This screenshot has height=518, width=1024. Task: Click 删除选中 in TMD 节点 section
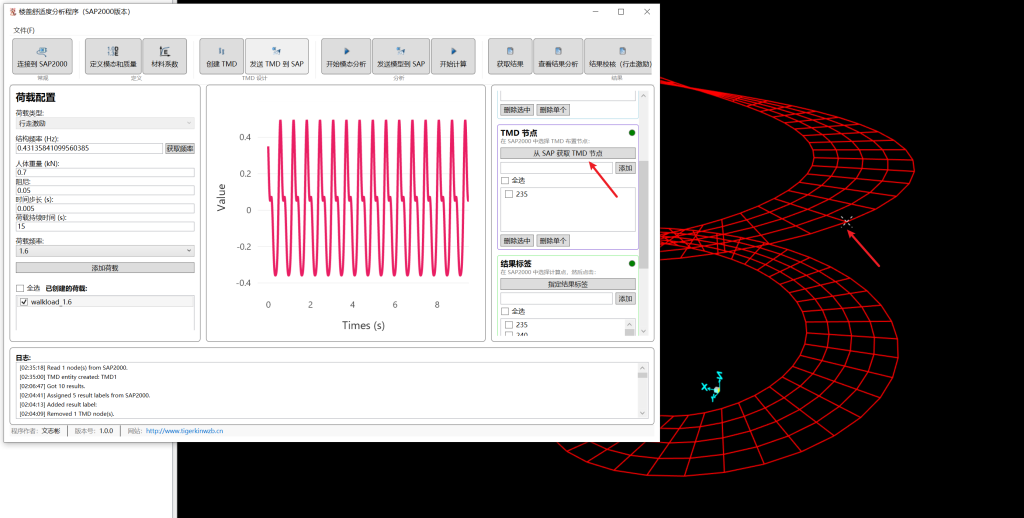pyautogui.click(x=517, y=241)
